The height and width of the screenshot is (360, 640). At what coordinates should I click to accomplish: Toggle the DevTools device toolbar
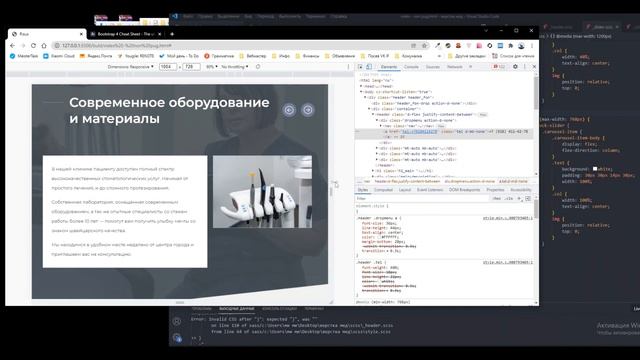click(x=369, y=67)
